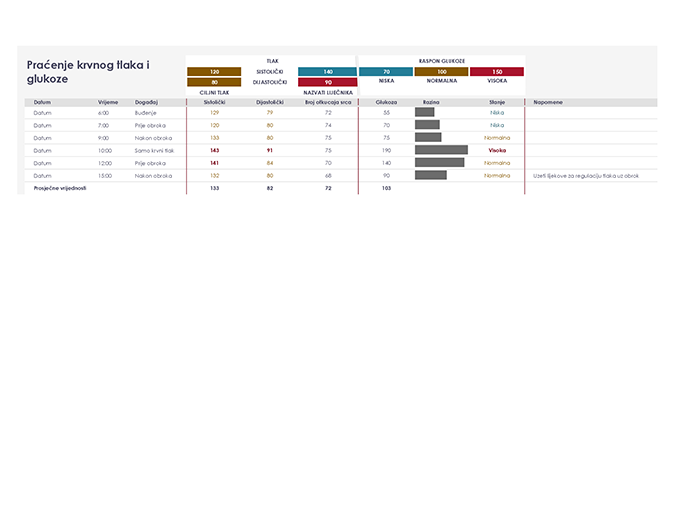Select heart rate value 74

[x=328, y=125]
